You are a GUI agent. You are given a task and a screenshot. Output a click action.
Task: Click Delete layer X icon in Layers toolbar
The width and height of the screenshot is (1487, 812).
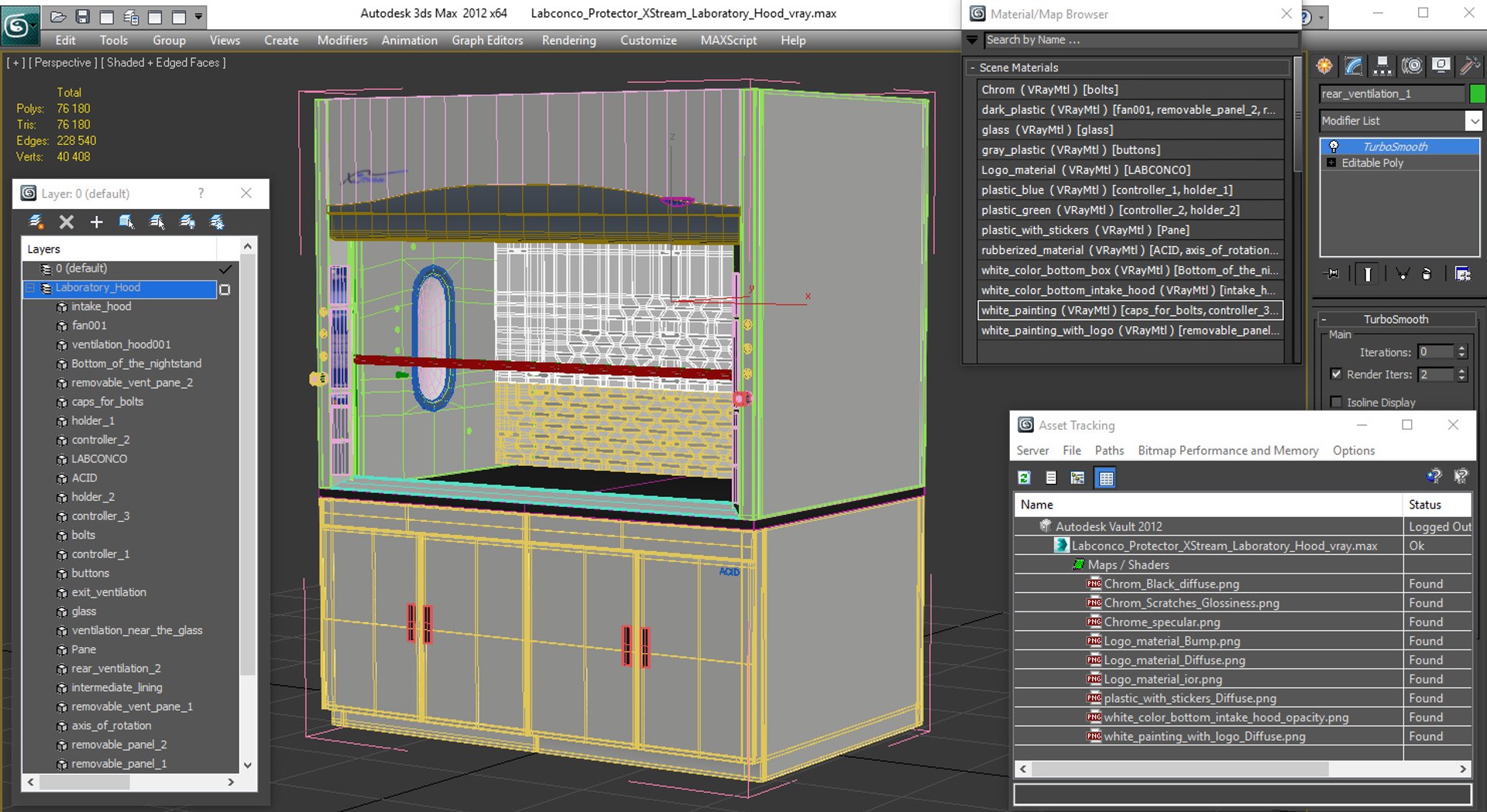pos(67,223)
